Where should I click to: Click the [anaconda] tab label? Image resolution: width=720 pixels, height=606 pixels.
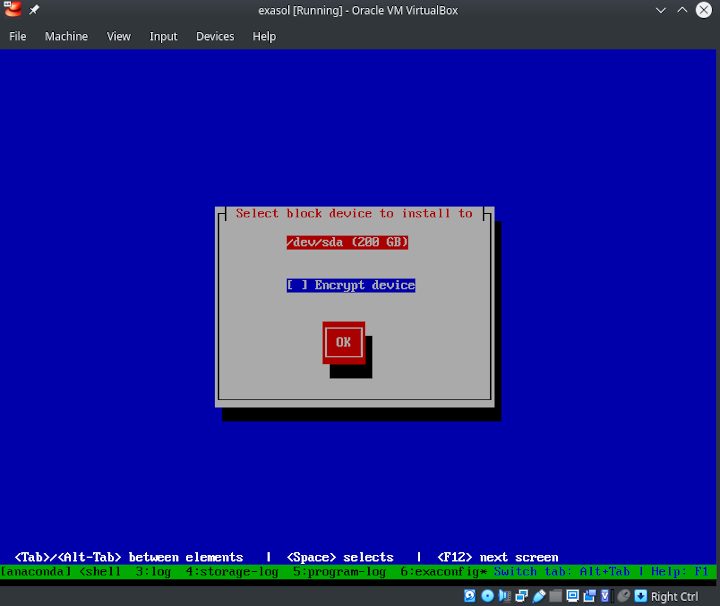[x=36, y=572]
